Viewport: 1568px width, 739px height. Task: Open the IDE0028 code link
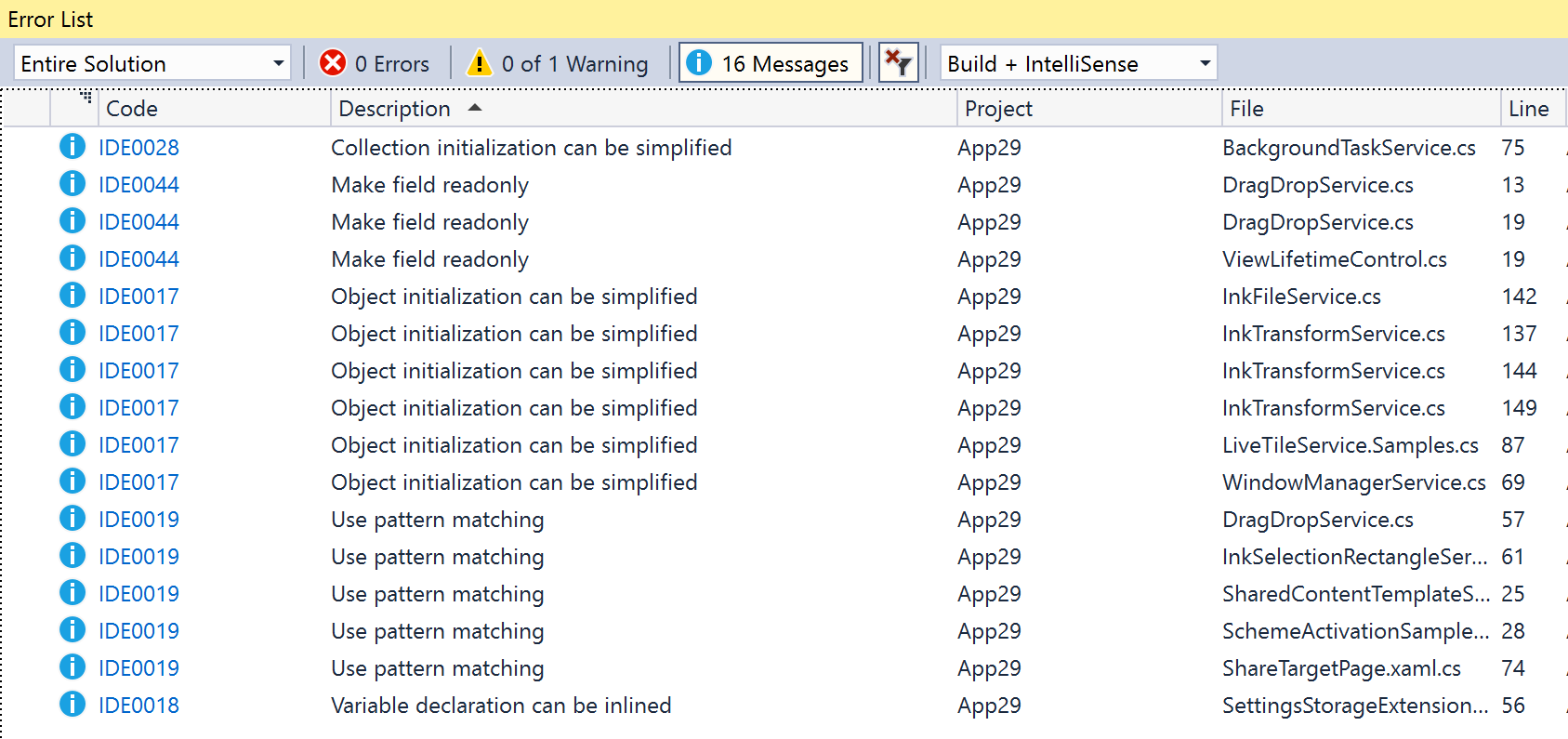point(138,148)
